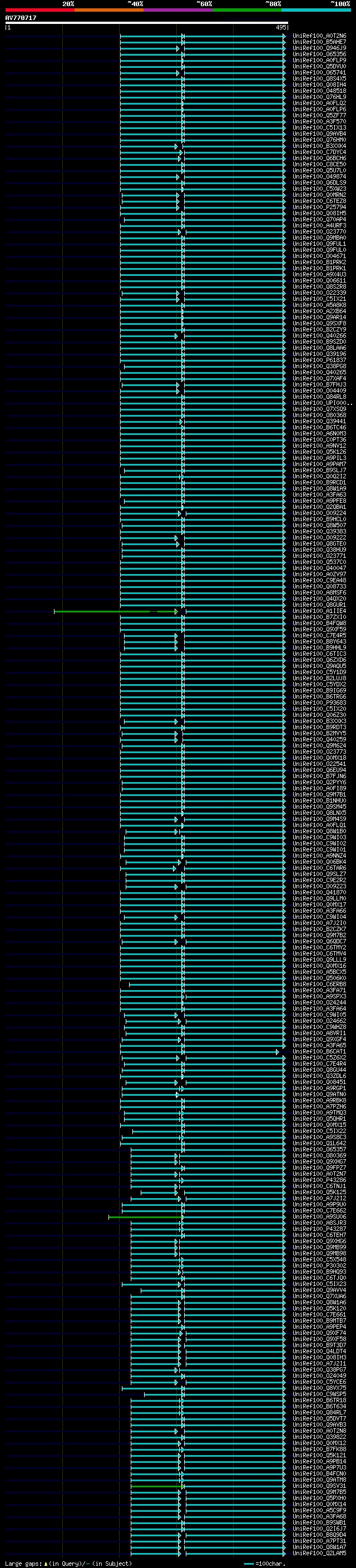
Task: Select hit label UniRef100_A7J2I1
Action: (x=319, y=1364)
